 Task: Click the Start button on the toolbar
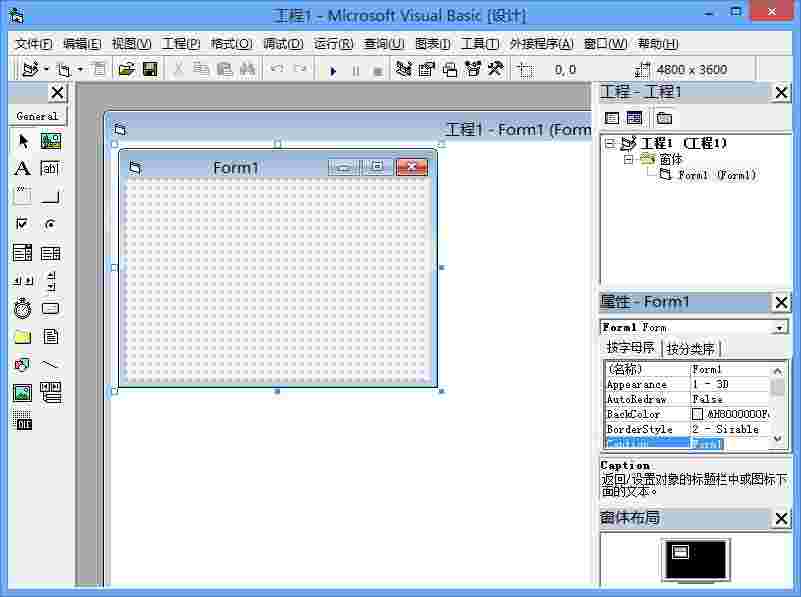tap(332, 69)
